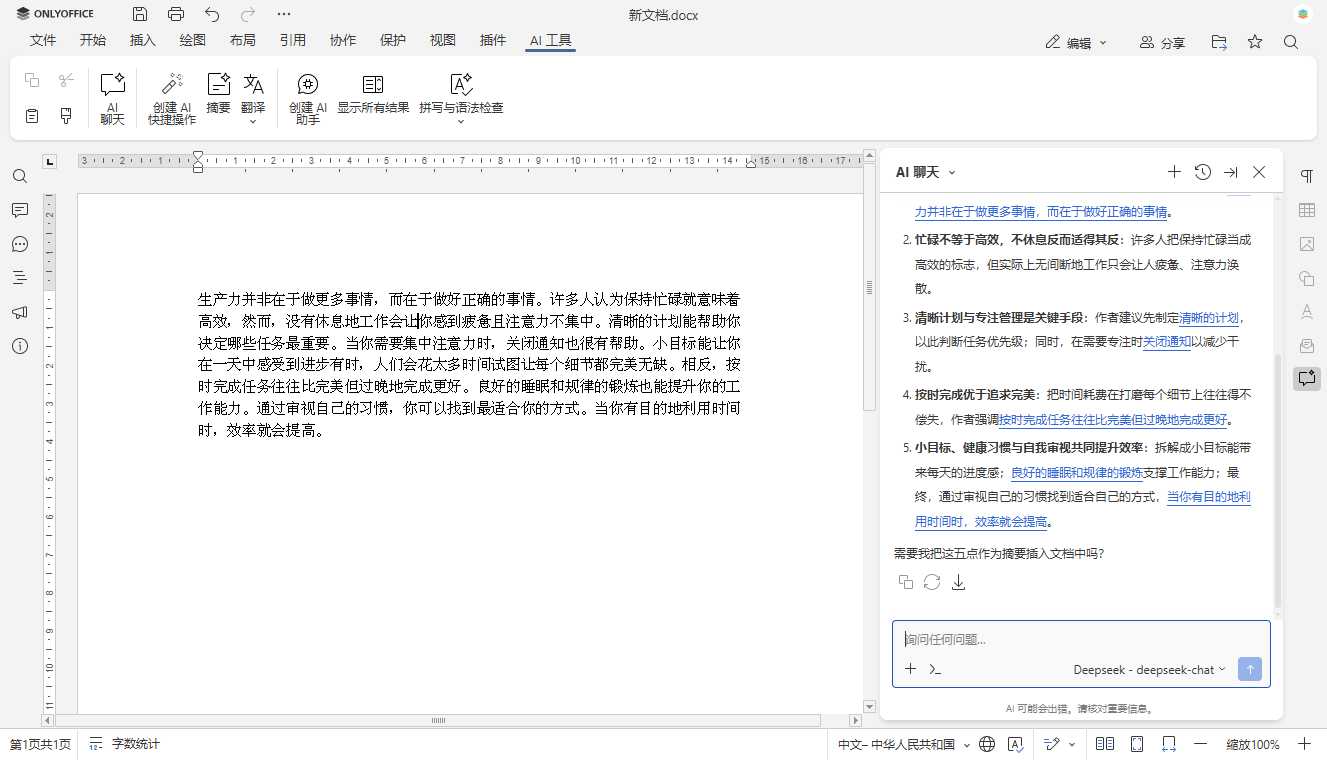Open 中文- 中华人民共和国 language selector
Image resolution: width=1327 pixels, height=760 pixels.
(904, 744)
